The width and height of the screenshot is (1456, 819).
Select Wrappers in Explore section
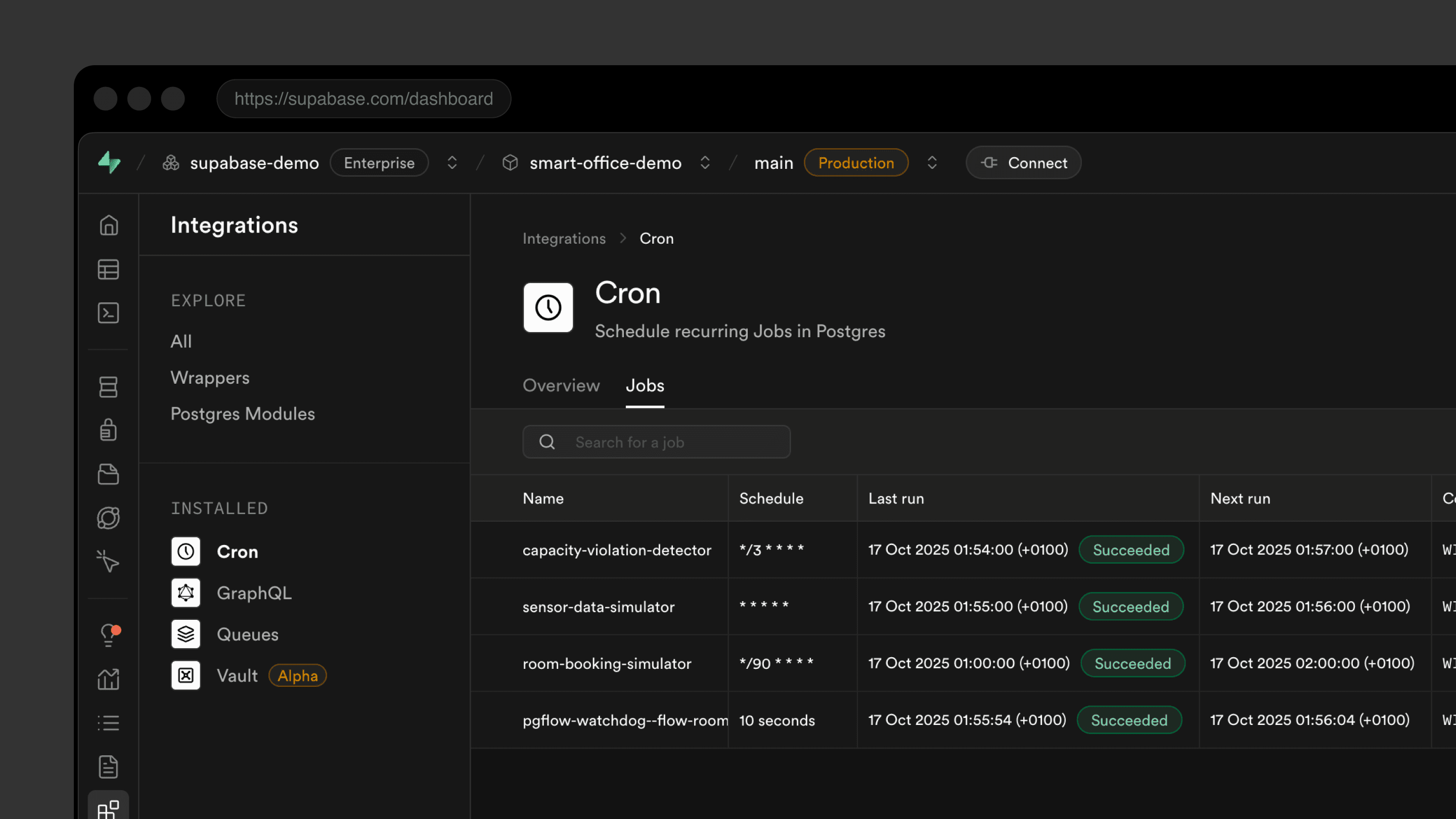210,378
